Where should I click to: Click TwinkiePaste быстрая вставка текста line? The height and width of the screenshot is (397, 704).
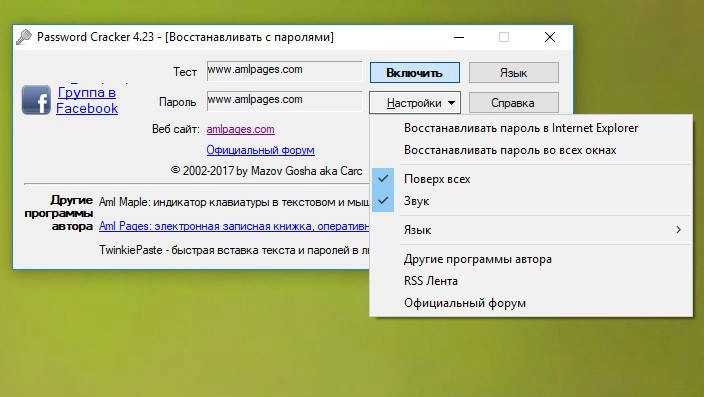[234, 250]
